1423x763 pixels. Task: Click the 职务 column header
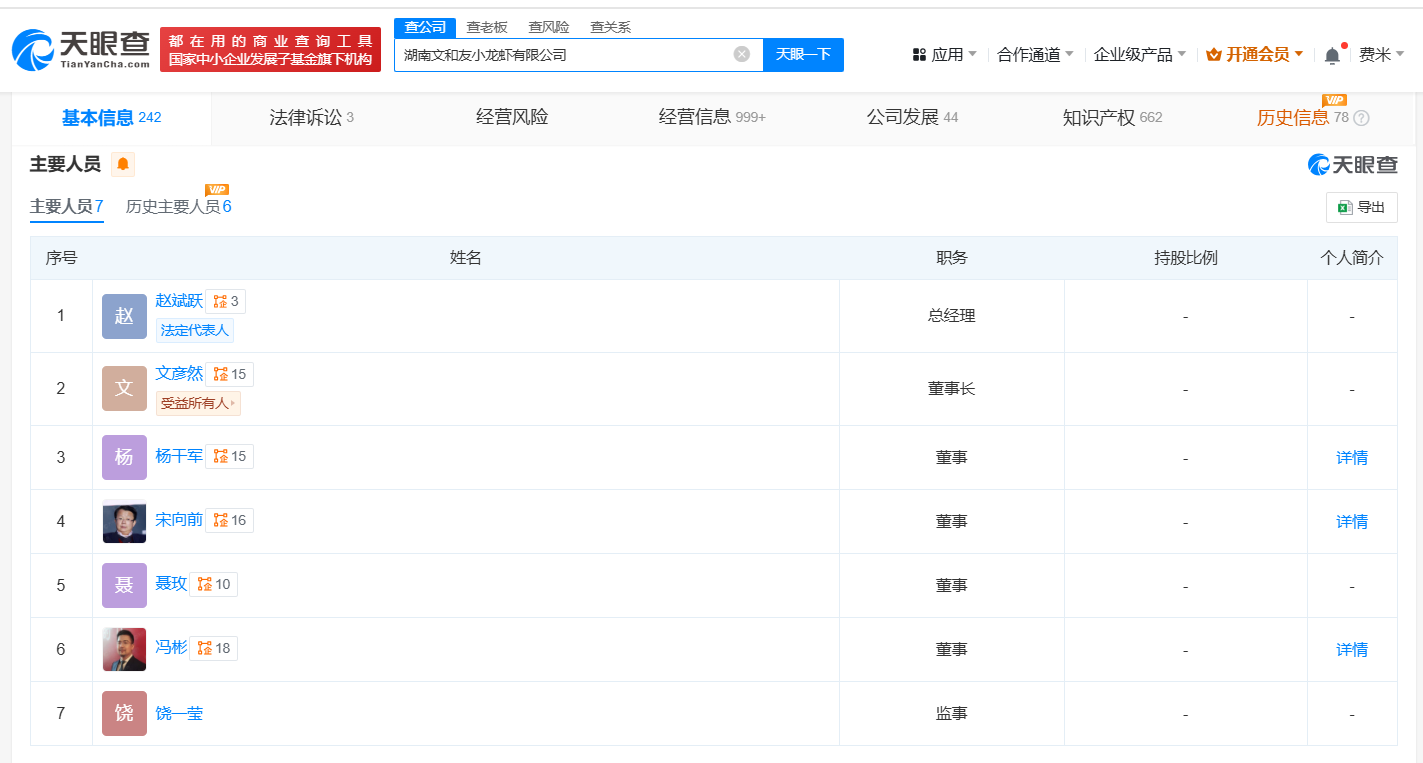coord(951,258)
